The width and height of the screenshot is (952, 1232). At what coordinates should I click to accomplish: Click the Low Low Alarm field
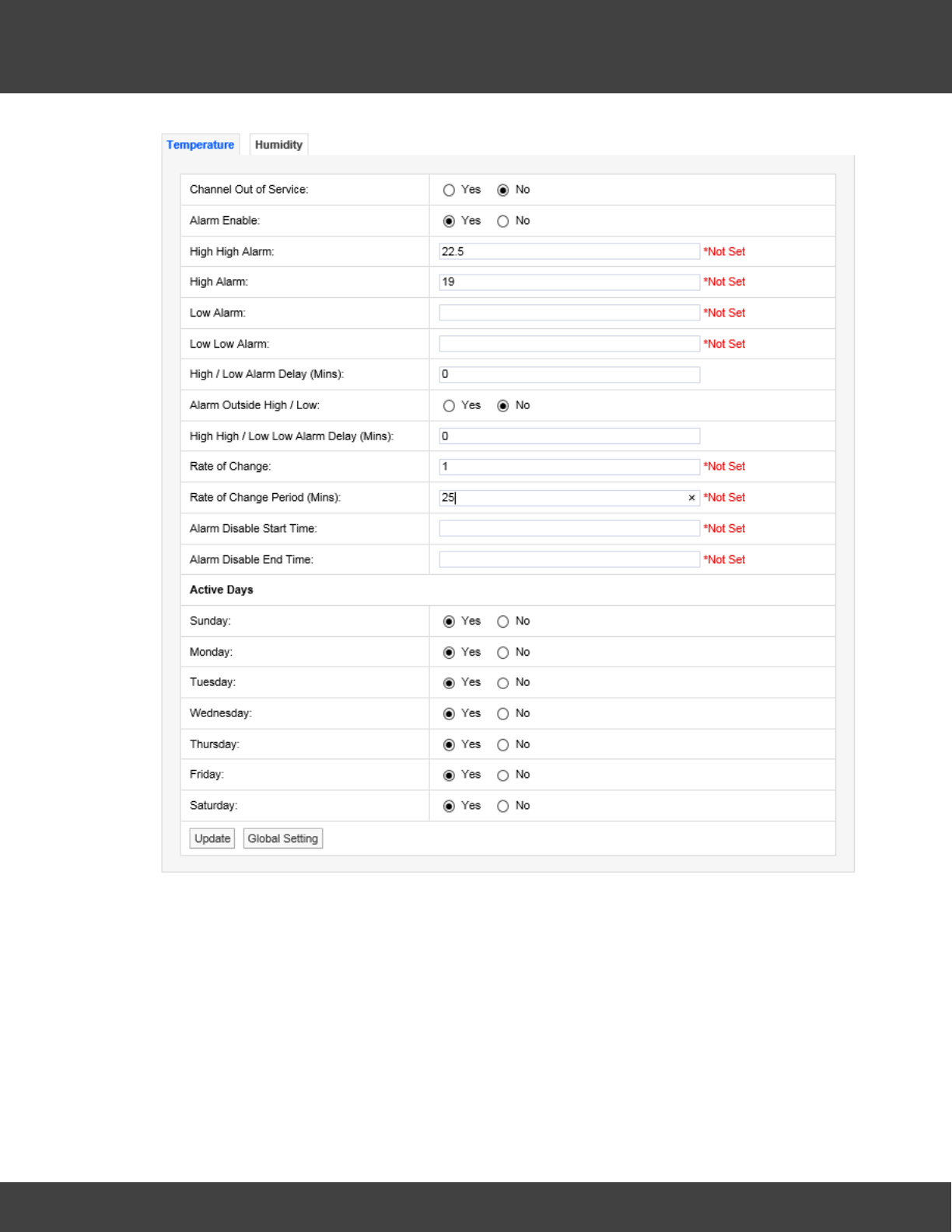[x=569, y=344]
